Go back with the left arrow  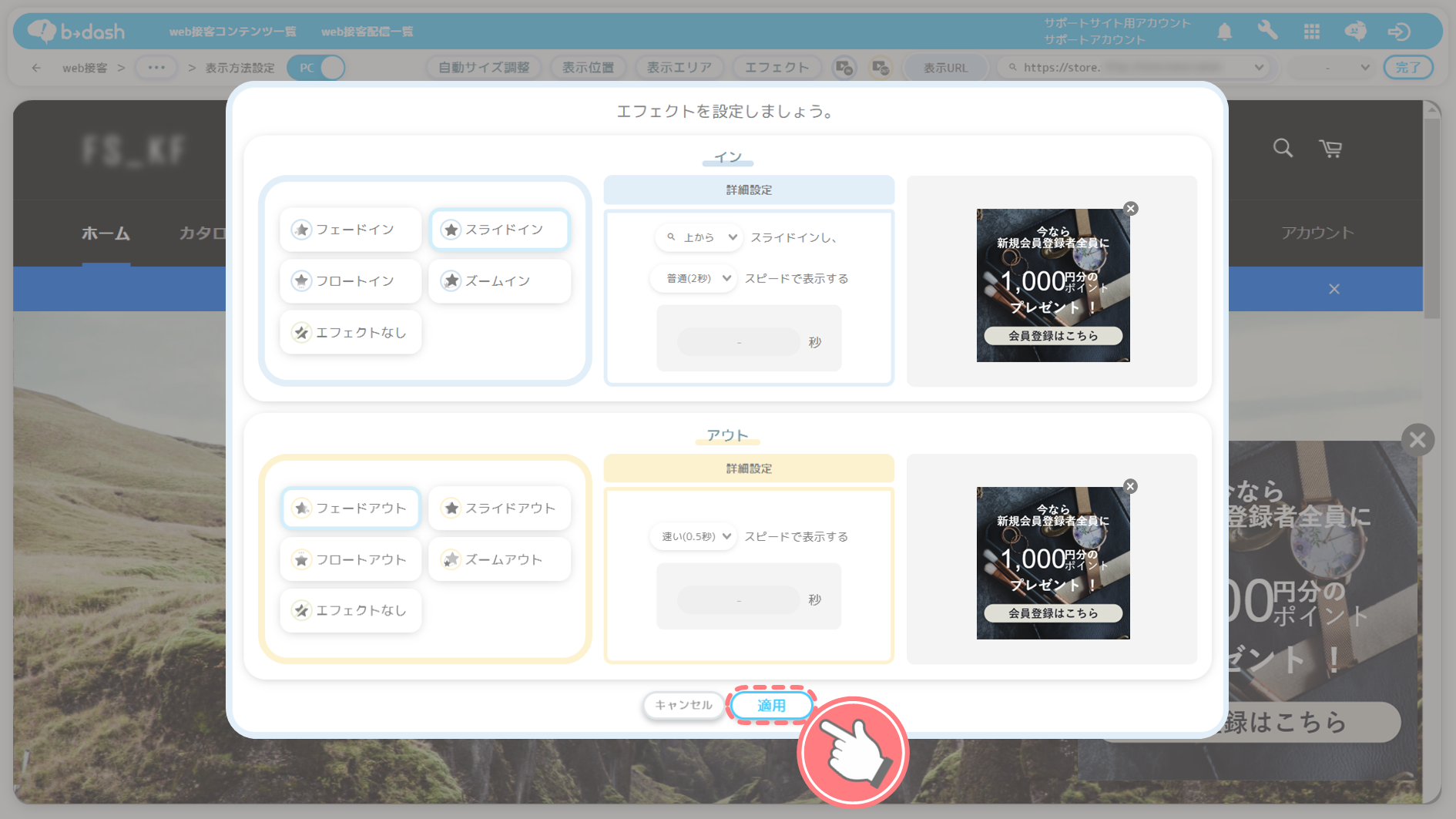pos(36,68)
